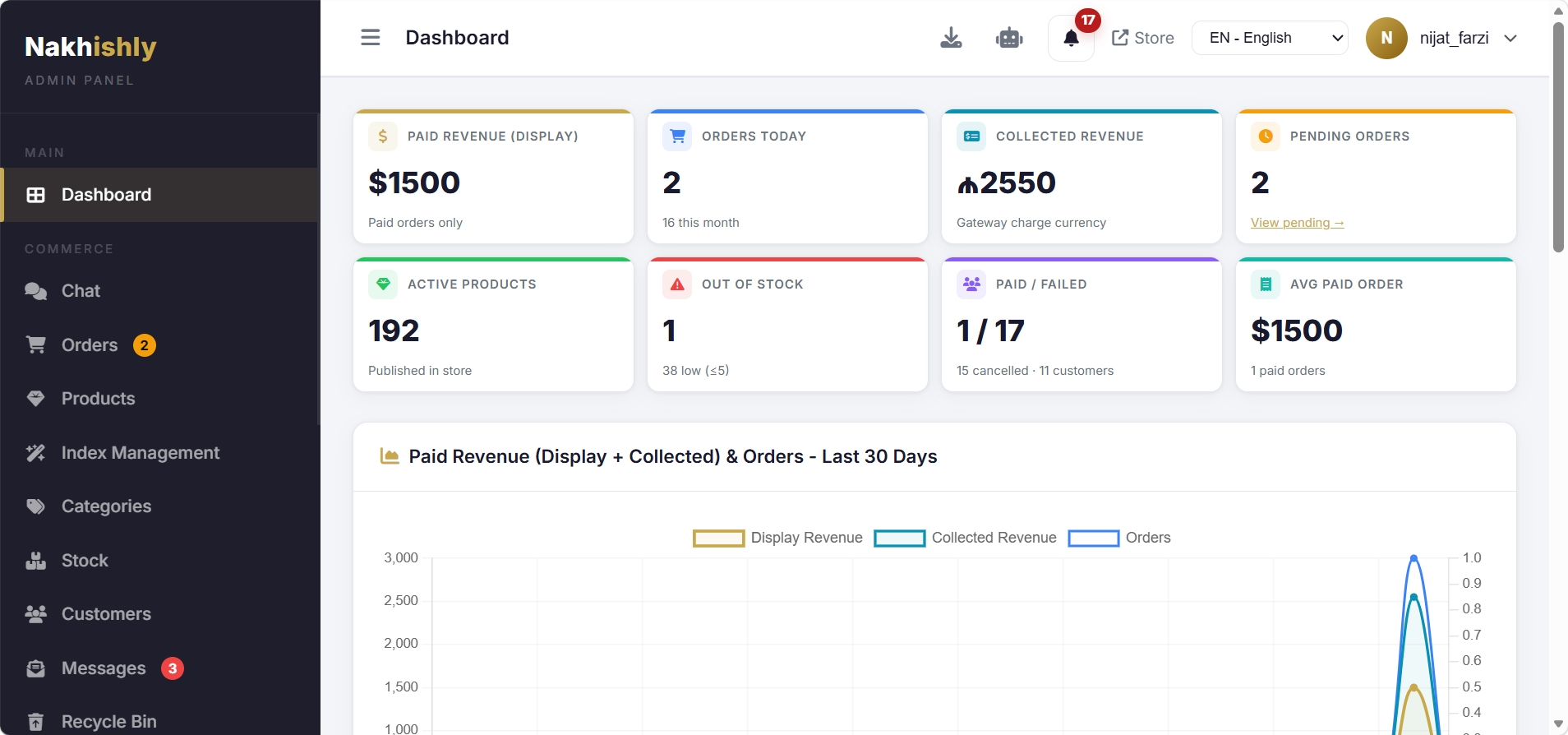Click "Gateway charge currency" text
Image resolution: width=1568 pixels, height=735 pixels.
(x=1031, y=223)
